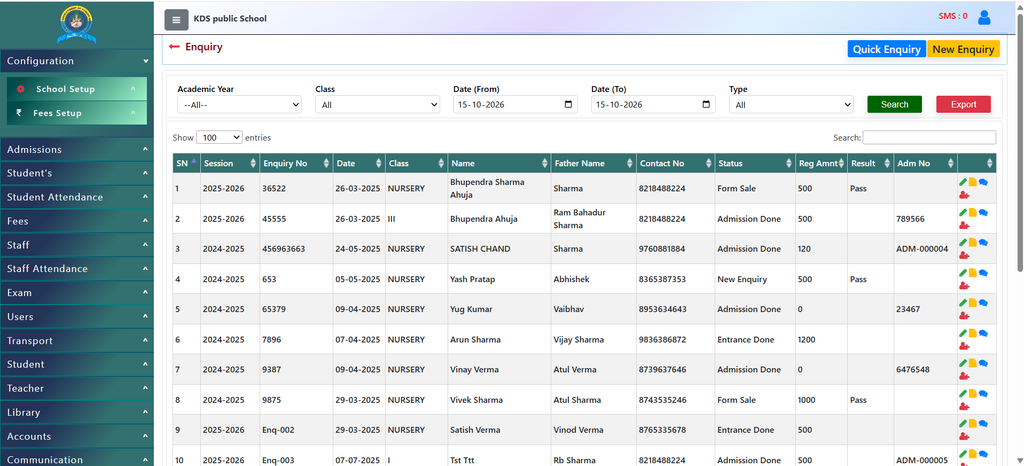Image resolution: width=1024 pixels, height=466 pixels.
Task: Expand the Exam sidebar menu
Action: pyautogui.click(x=76, y=292)
